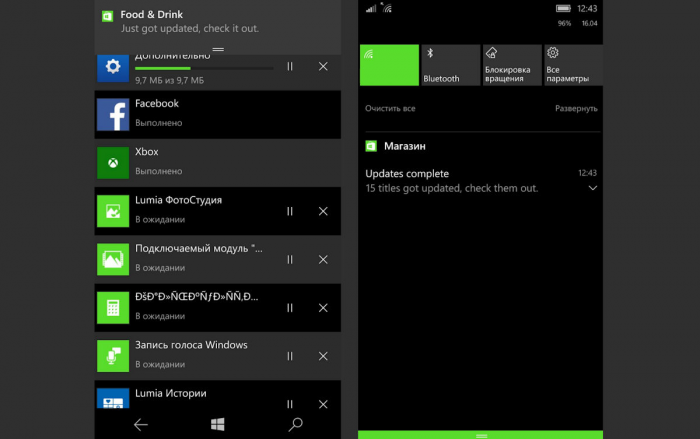Viewport: 700px width, 439px height.
Task: Open the Магазин store icon
Action: [x=371, y=146]
